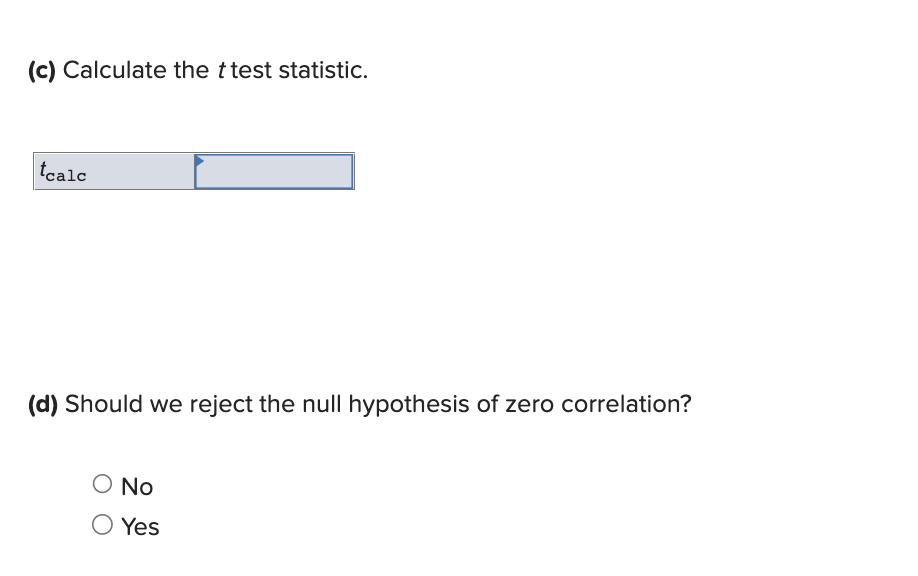
Task: Click the question text for part (c)
Action: click(197, 70)
